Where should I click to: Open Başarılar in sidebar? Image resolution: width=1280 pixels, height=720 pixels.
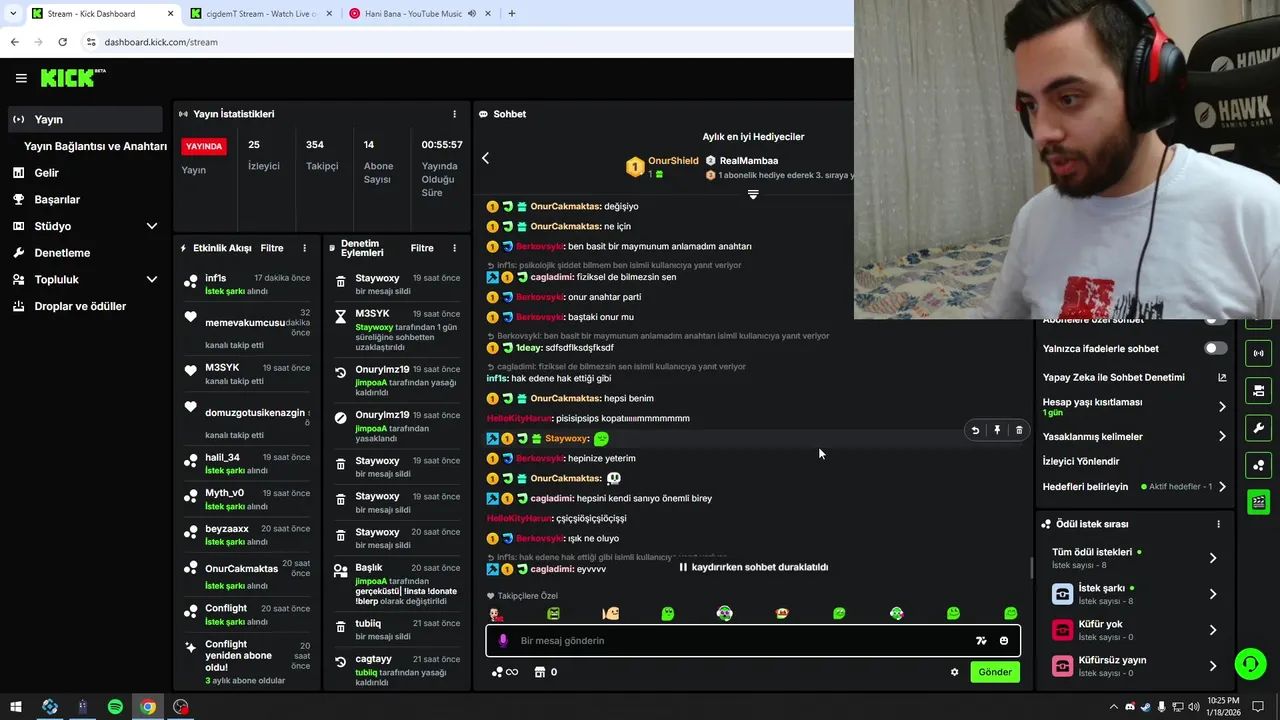pos(84,200)
